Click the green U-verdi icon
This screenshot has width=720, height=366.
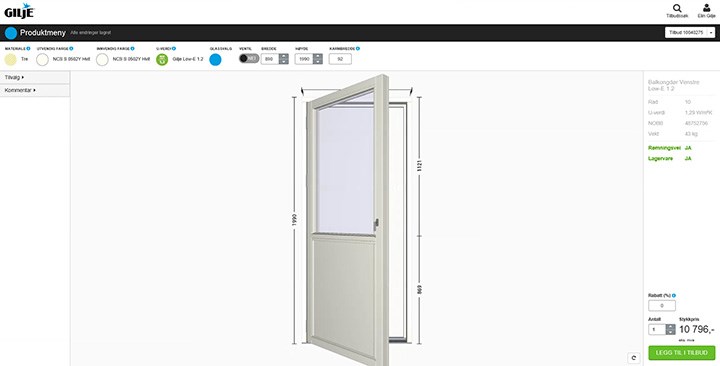(x=162, y=59)
